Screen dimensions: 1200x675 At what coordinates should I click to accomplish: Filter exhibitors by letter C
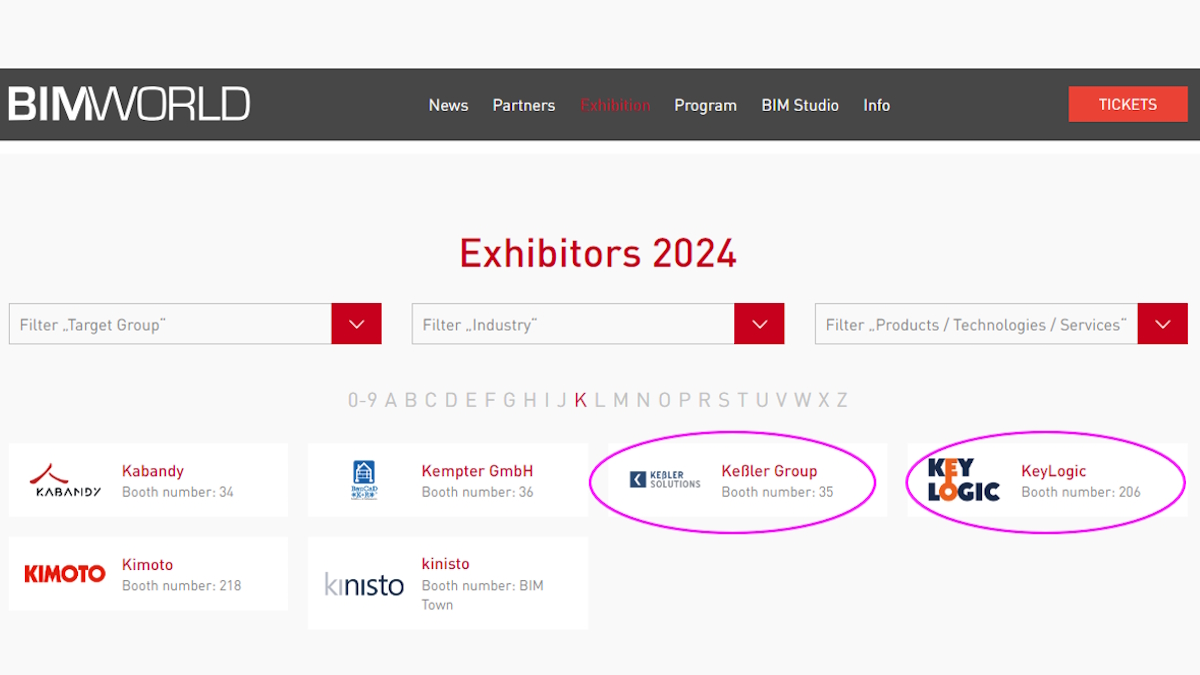tap(431, 400)
